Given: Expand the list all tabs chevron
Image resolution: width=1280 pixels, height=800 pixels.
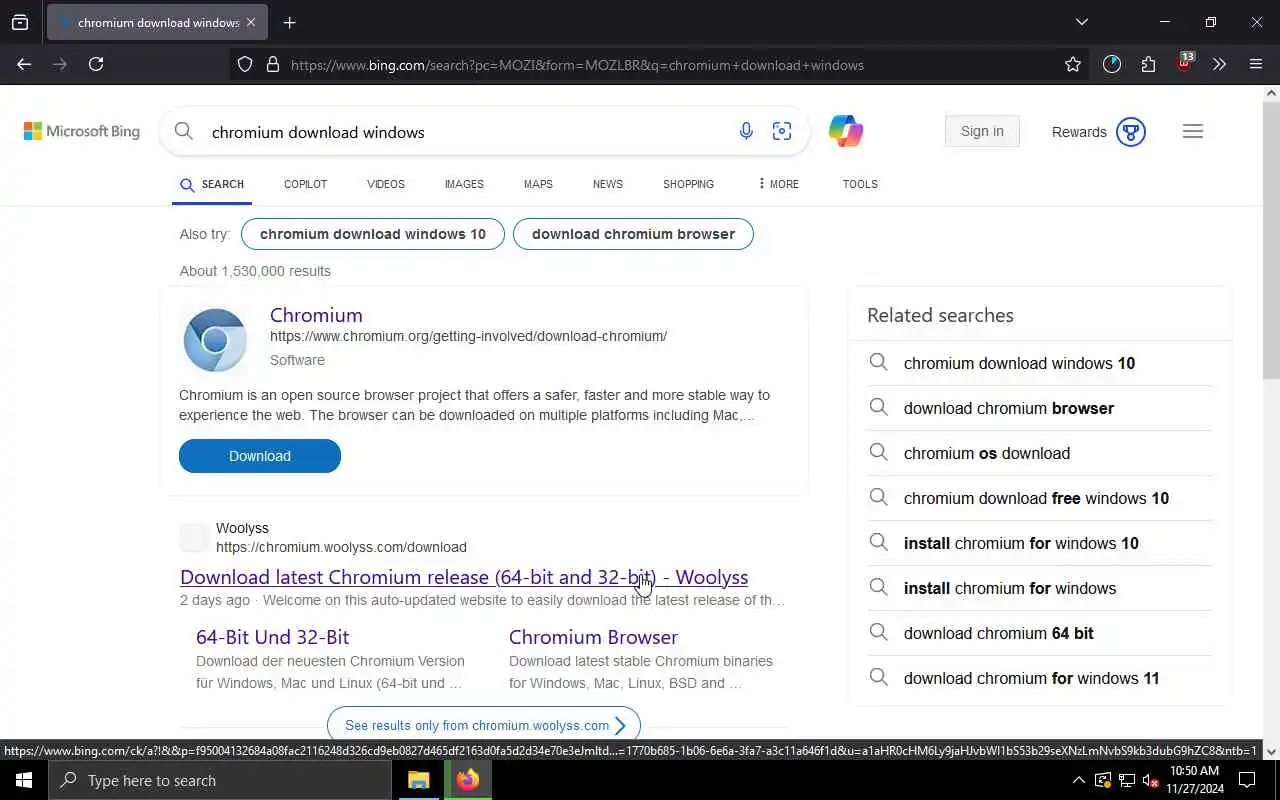Looking at the screenshot, I should coord(1081,22).
